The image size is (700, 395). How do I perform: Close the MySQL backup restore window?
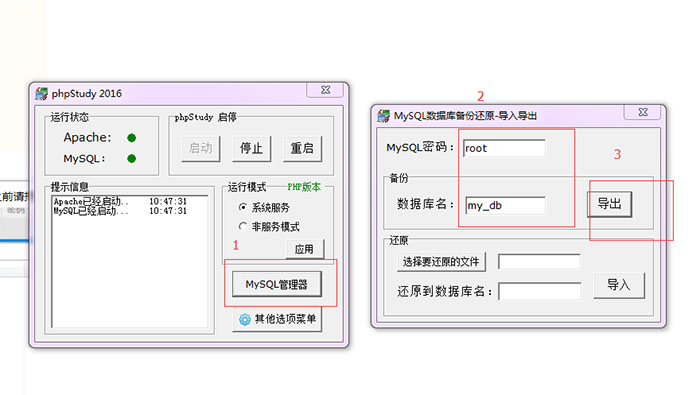coord(643,112)
